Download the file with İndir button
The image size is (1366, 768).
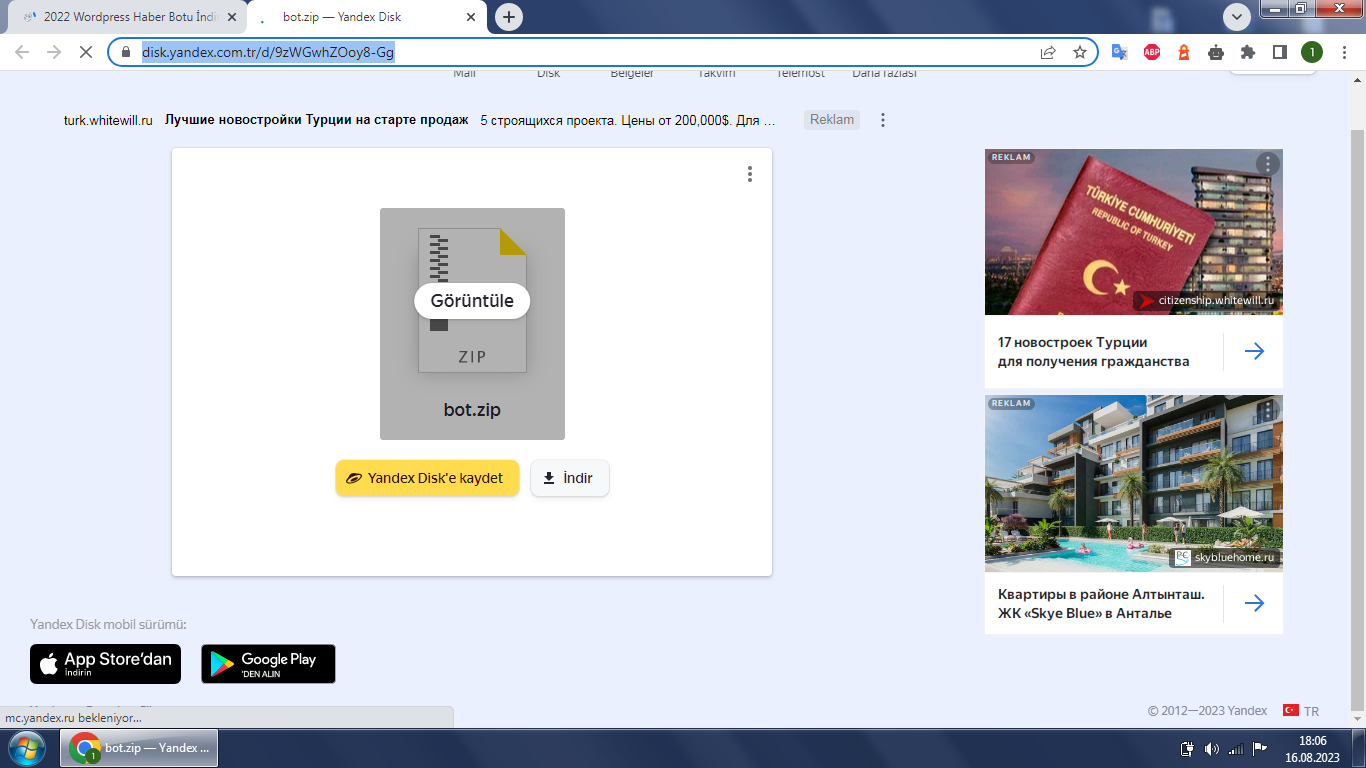[569, 478]
